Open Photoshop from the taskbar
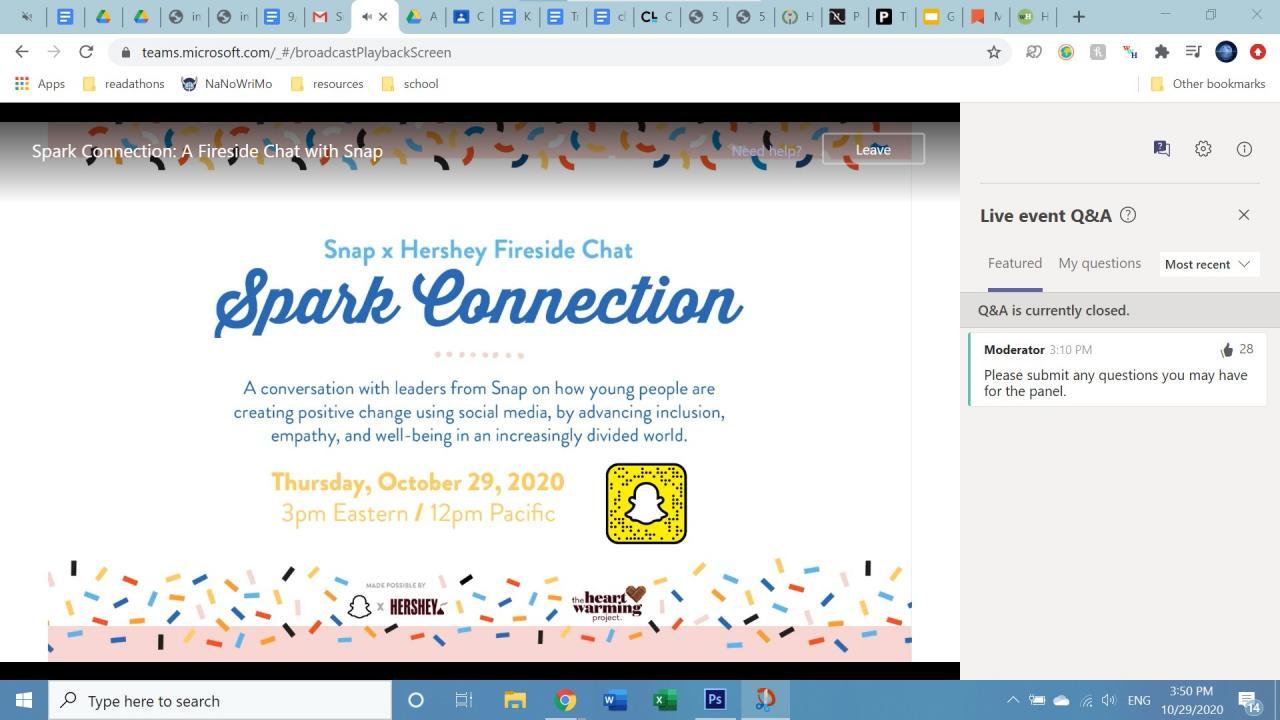 point(715,700)
